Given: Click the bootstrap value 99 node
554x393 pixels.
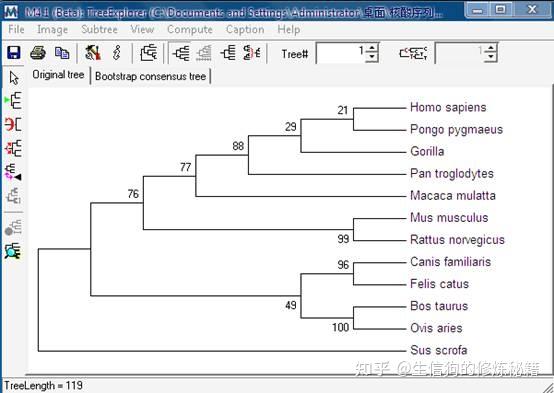Looking at the screenshot, I should coord(343,239).
